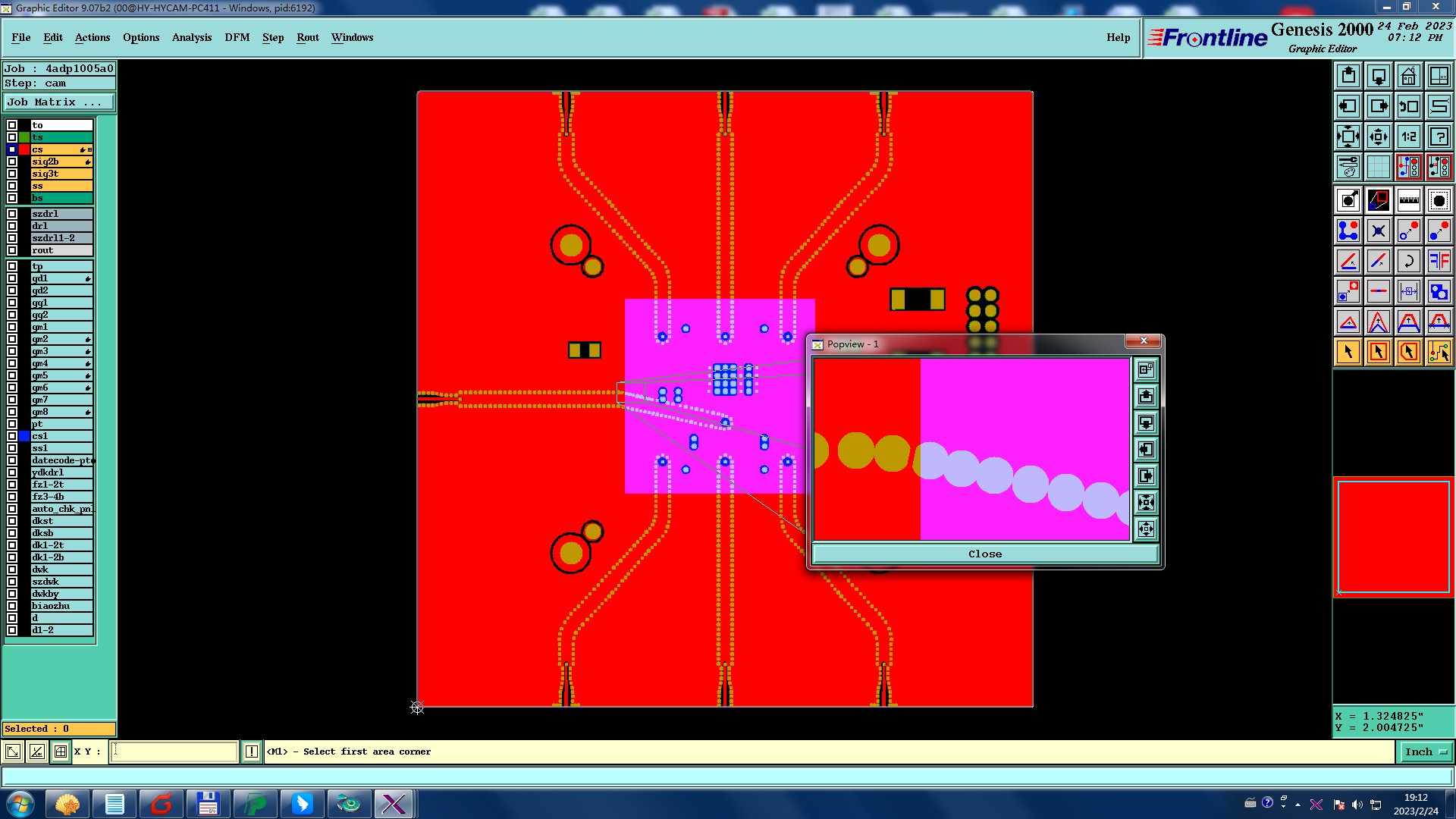Screen dimensions: 1456x819
Task: Select the rotate feature tool
Action: point(1408,261)
